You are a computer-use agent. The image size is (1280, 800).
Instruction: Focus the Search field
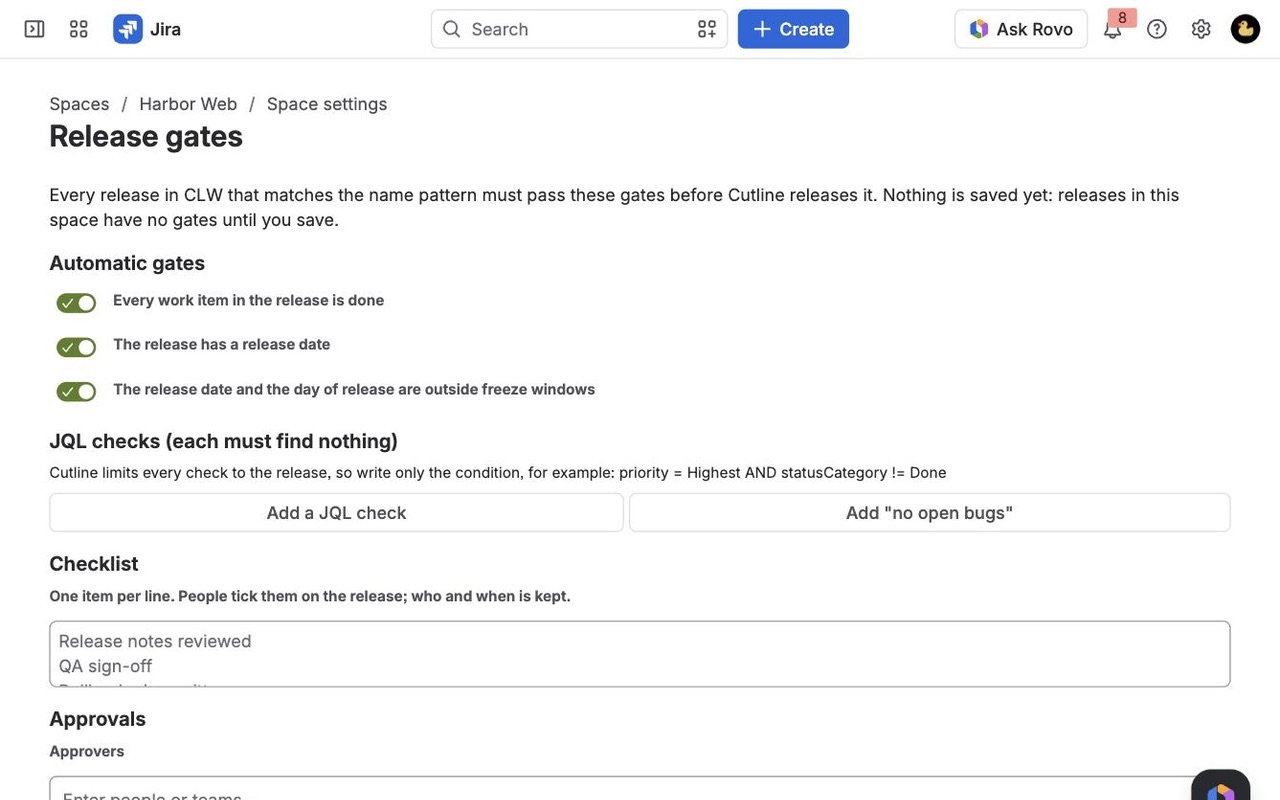pos(579,29)
